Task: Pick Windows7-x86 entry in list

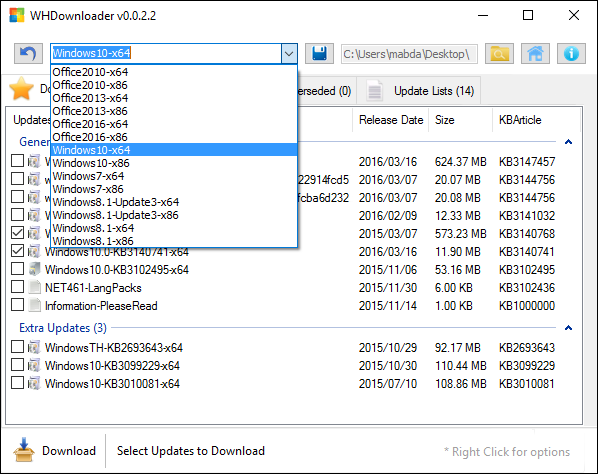Action: click(174, 189)
